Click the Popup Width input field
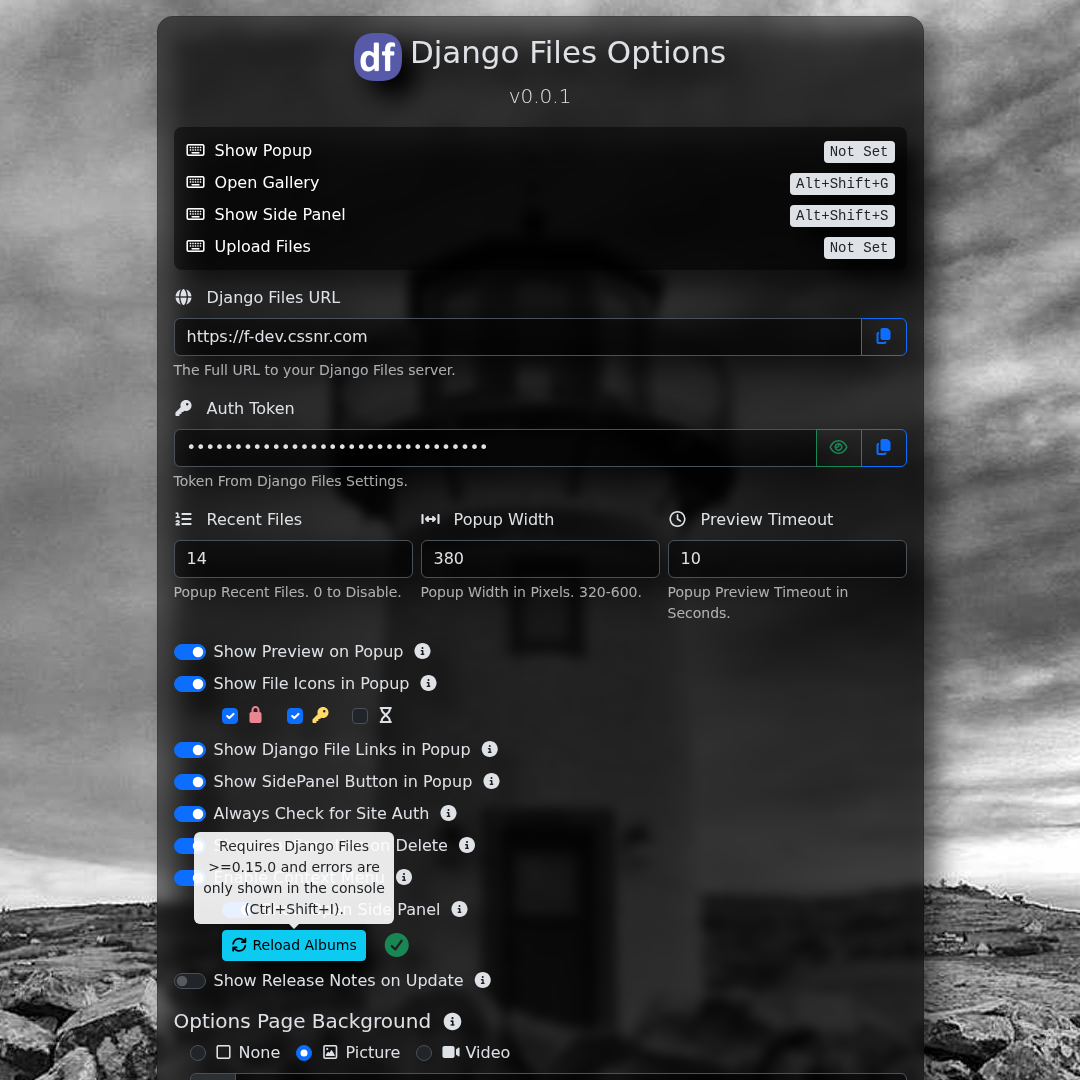The height and width of the screenshot is (1080, 1080). click(539, 559)
